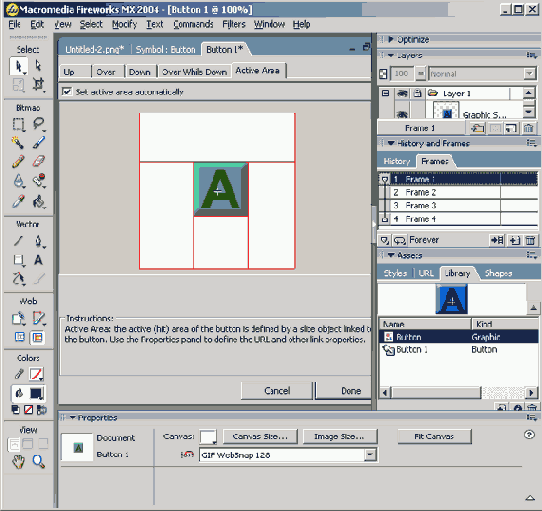The image size is (542, 511).
Task: Select the Line tool
Action: (18, 241)
